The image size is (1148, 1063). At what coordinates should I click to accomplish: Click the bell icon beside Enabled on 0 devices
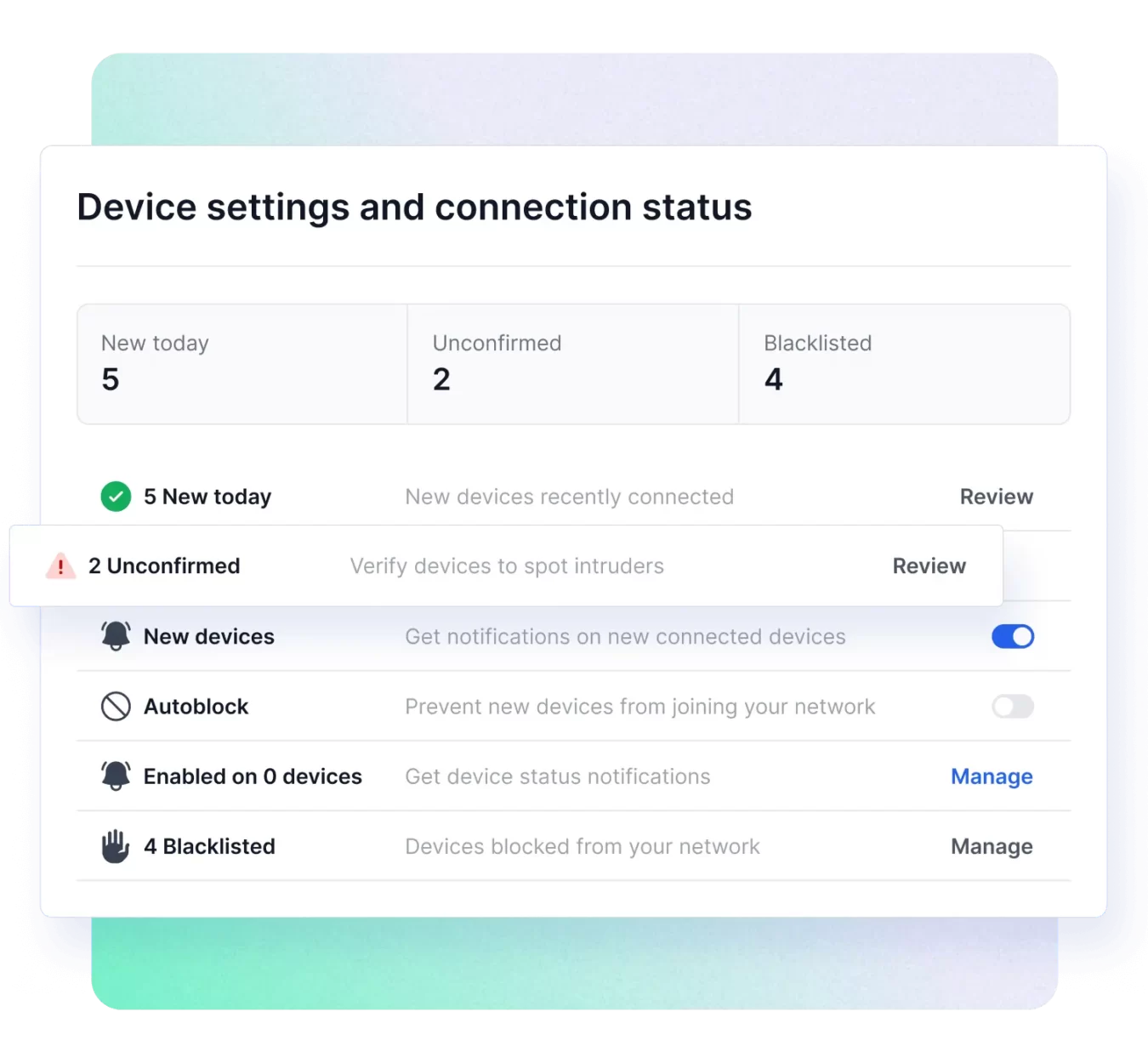116,776
